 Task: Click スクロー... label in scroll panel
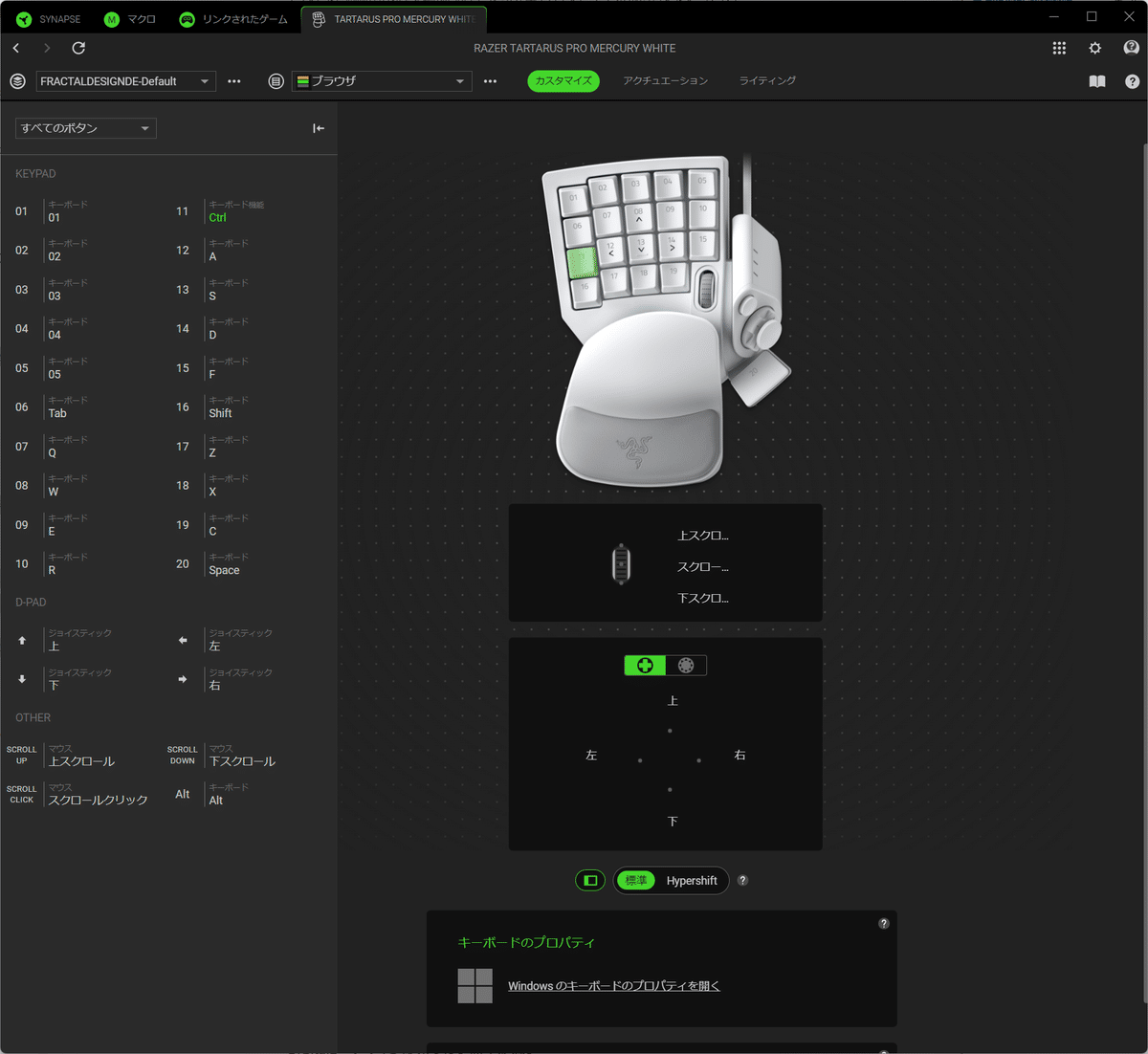point(703,567)
